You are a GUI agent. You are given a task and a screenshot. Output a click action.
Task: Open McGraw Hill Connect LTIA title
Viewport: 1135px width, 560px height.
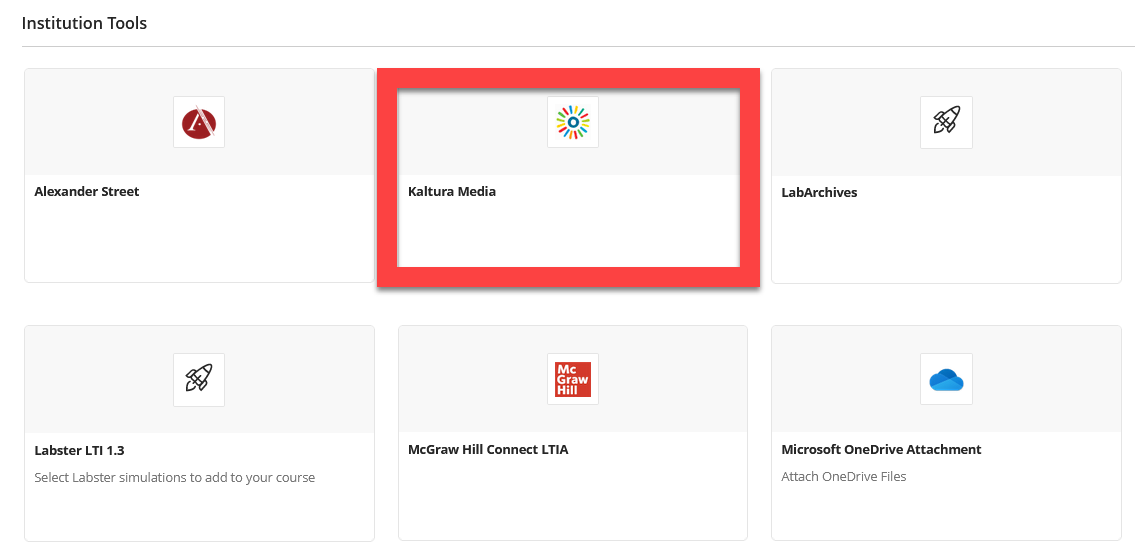488,449
